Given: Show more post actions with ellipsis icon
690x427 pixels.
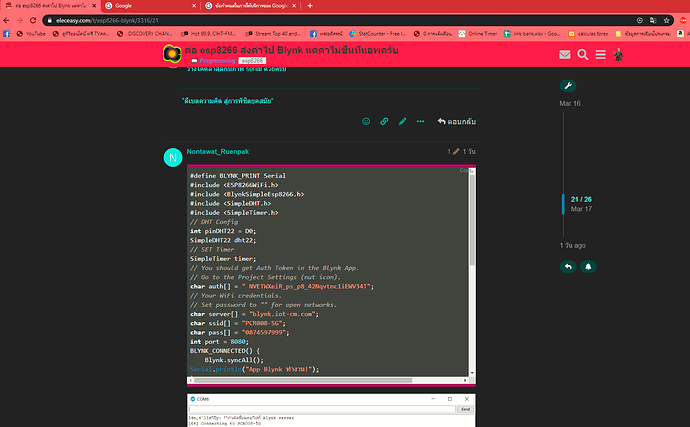Looking at the screenshot, I should pyautogui.click(x=420, y=121).
